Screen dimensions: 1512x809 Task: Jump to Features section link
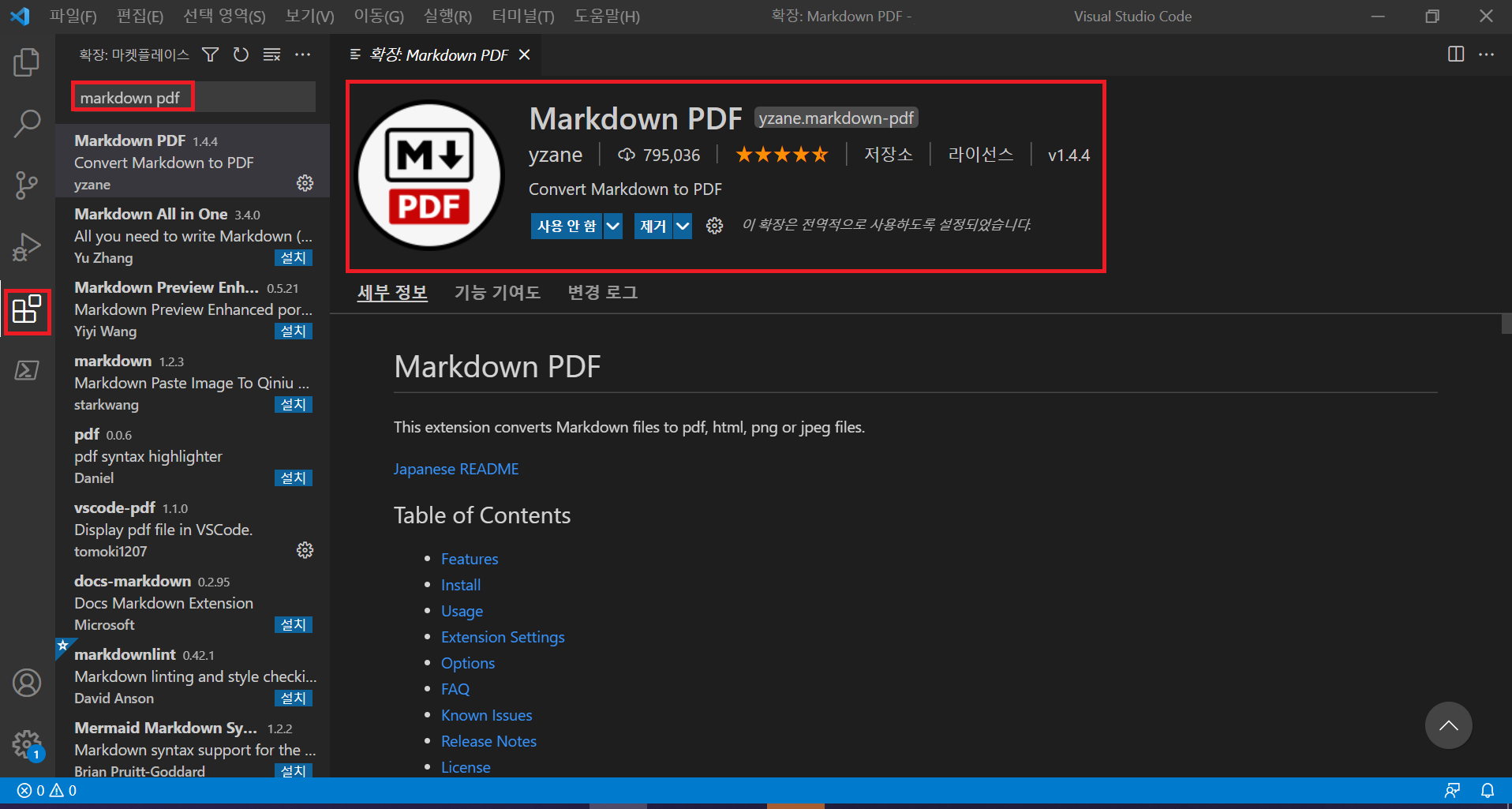click(x=470, y=559)
